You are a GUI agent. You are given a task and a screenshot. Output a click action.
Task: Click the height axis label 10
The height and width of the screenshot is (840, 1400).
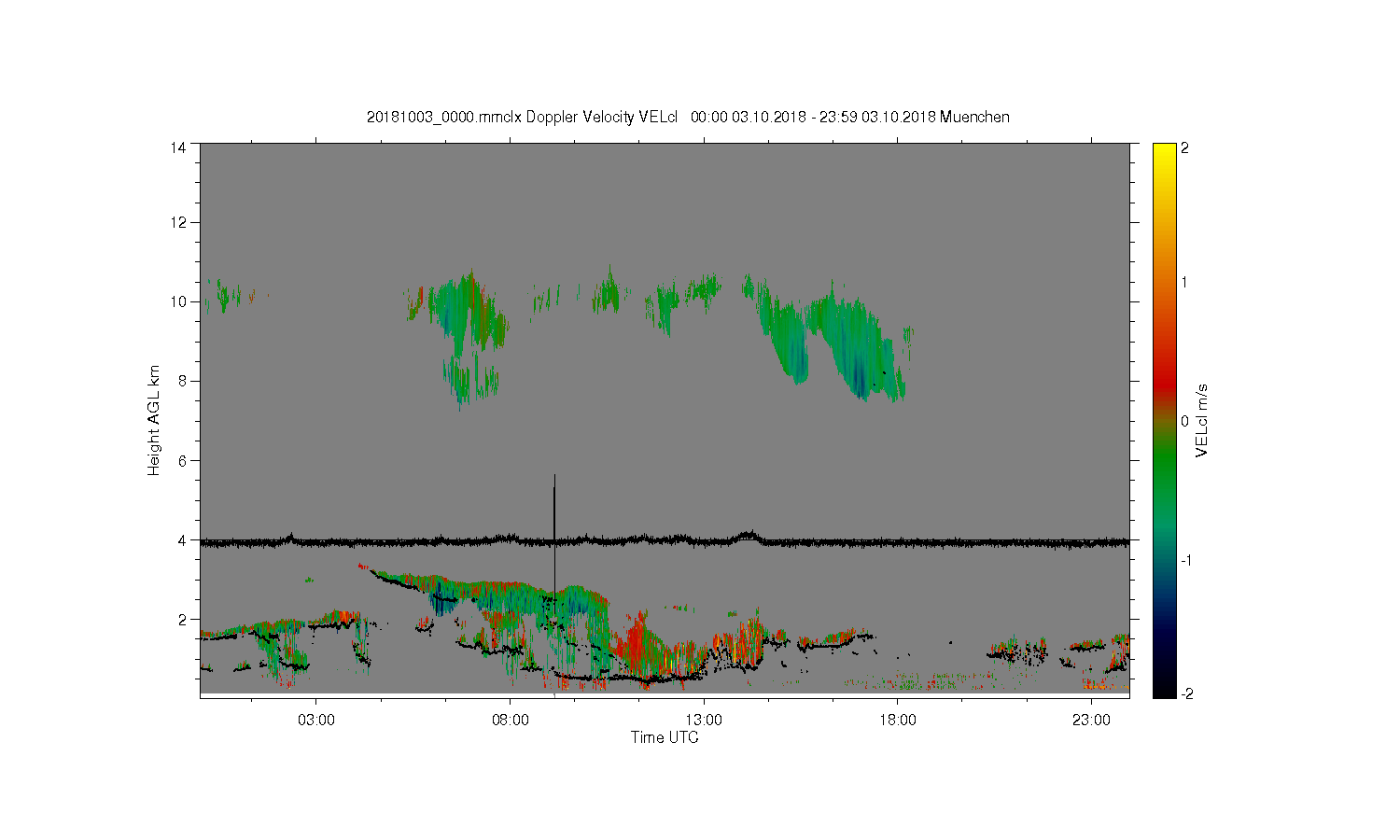(177, 301)
